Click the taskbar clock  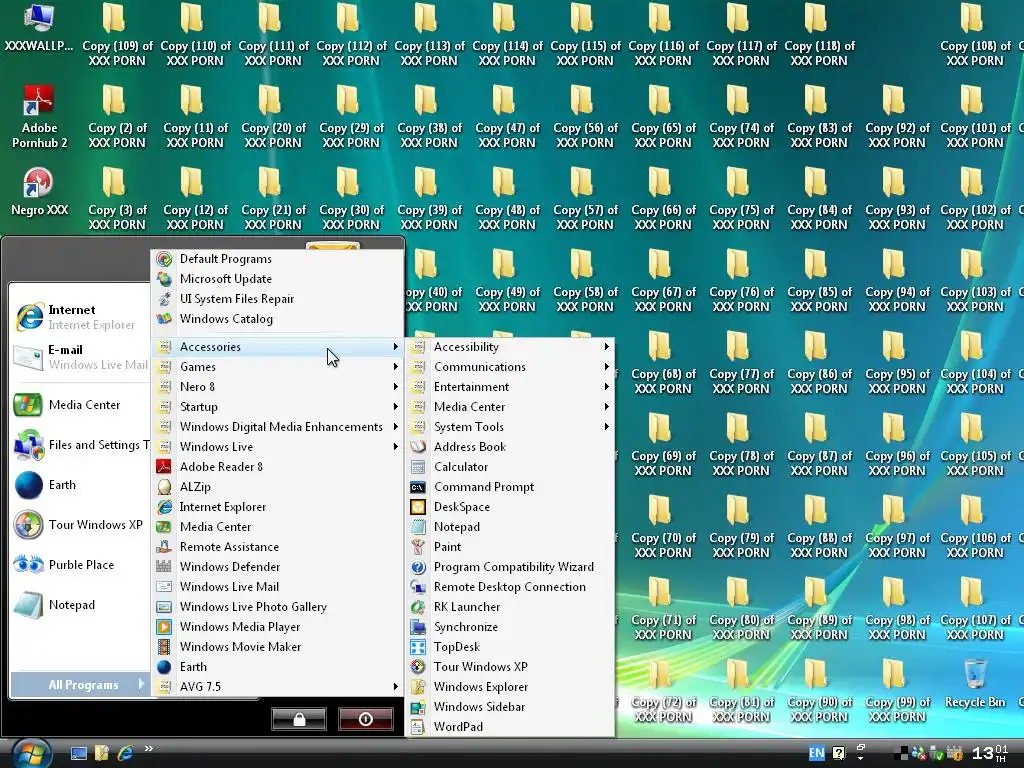pyautogui.click(x=989, y=753)
